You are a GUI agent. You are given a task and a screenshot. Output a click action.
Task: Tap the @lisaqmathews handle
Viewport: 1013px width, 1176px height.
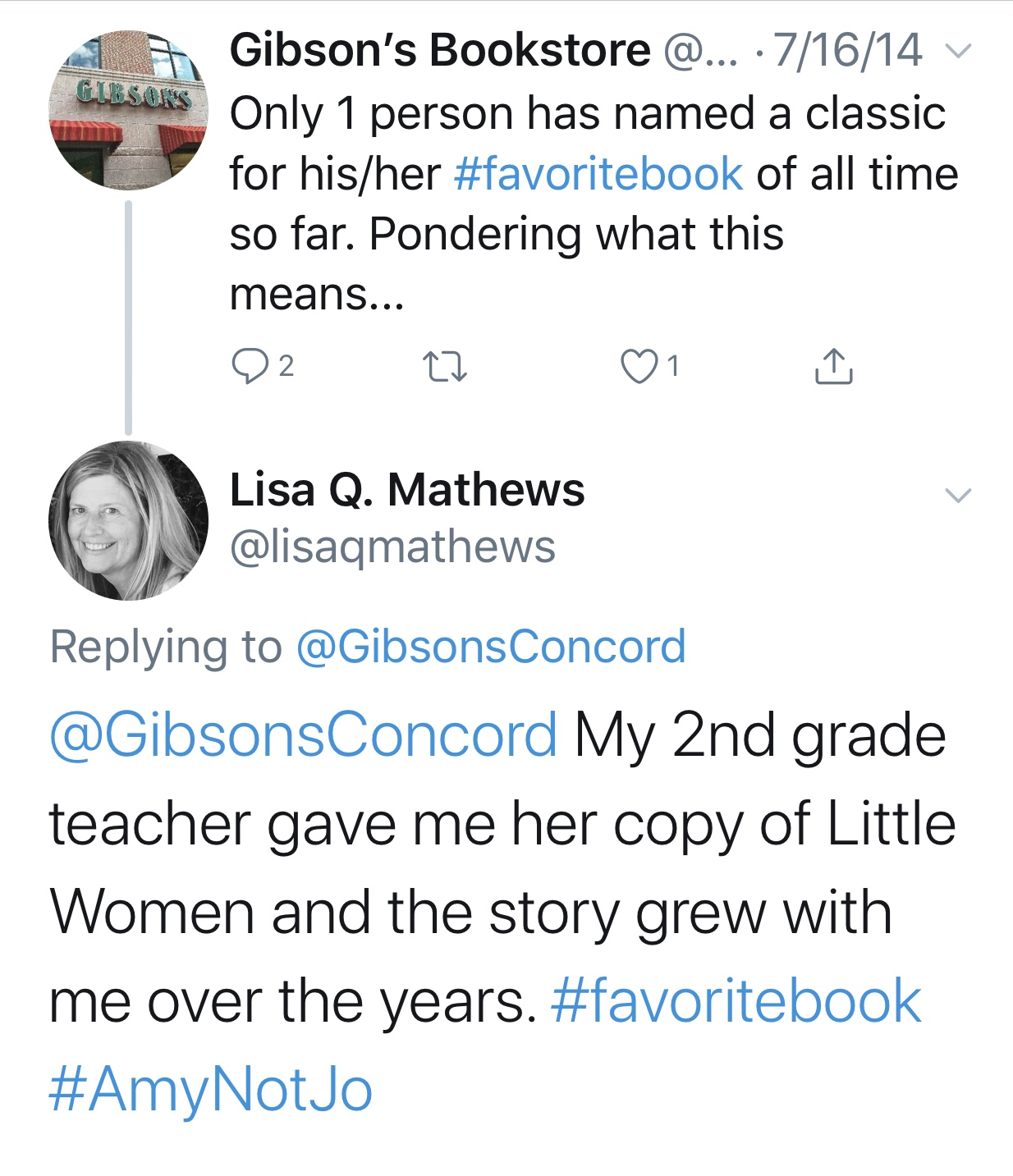pyautogui.click(x=392, y=547)
